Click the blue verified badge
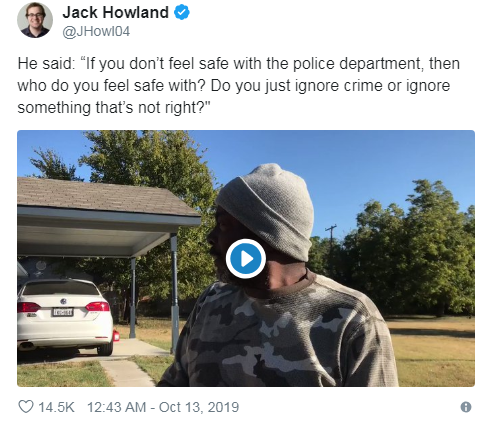 pos(182,12)
